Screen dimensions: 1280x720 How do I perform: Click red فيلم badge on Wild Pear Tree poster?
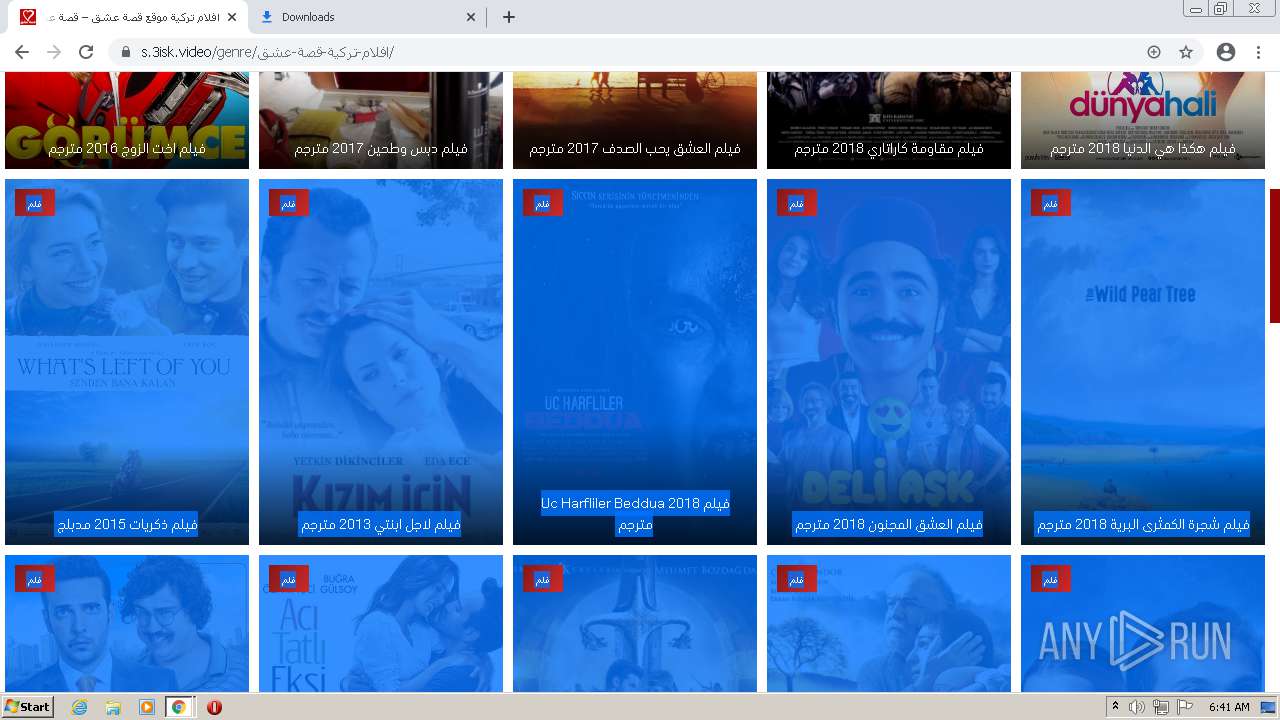pos(1051,203)
